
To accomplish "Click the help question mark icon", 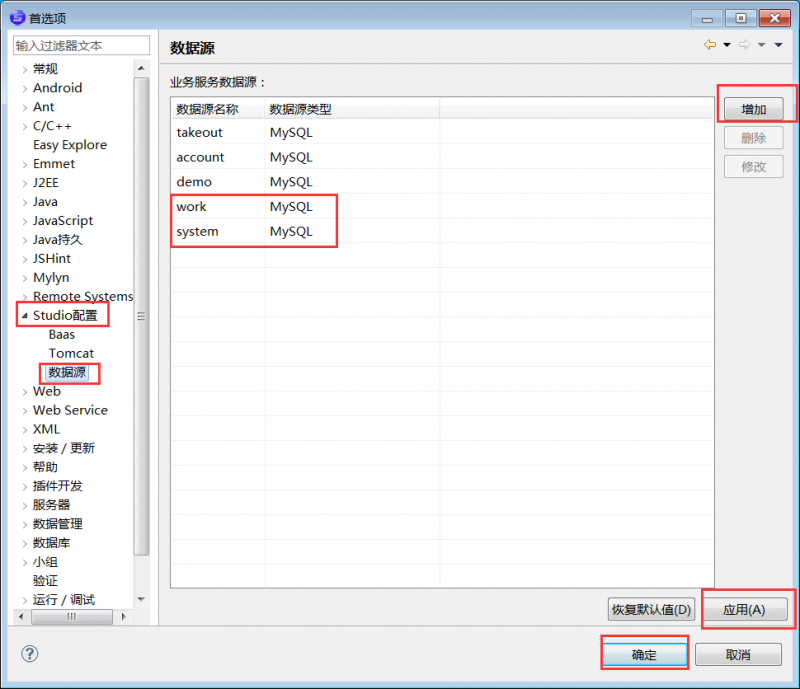I will 30,653.
